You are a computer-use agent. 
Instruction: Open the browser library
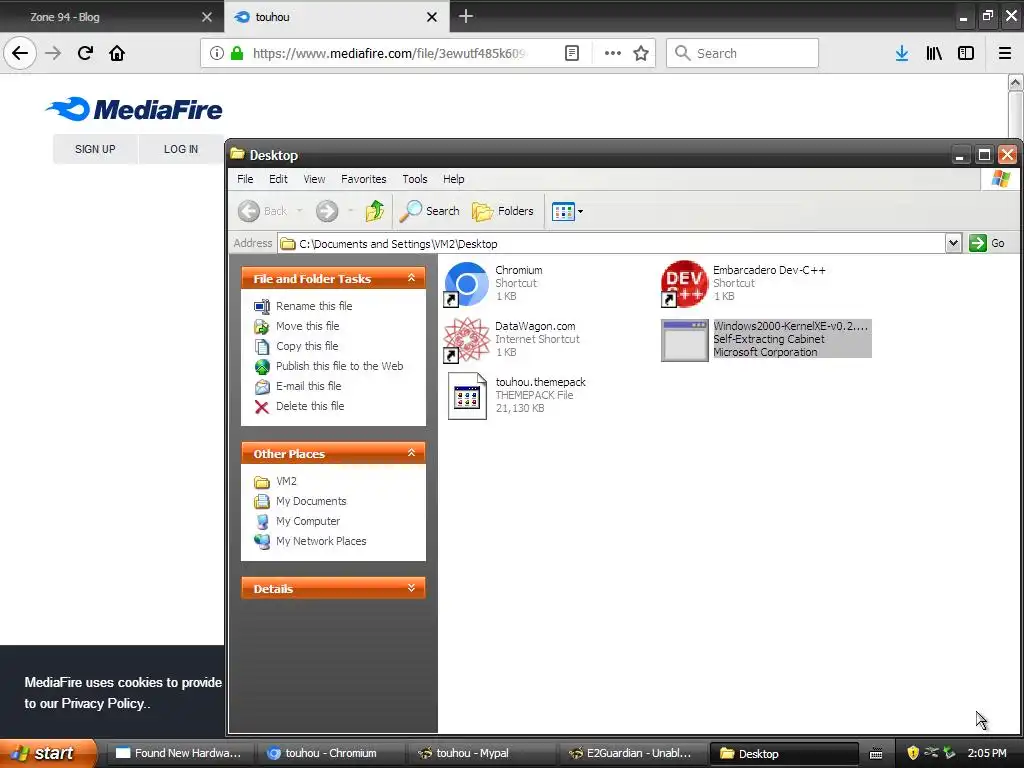pyautogui.click(x=934, y=53)
